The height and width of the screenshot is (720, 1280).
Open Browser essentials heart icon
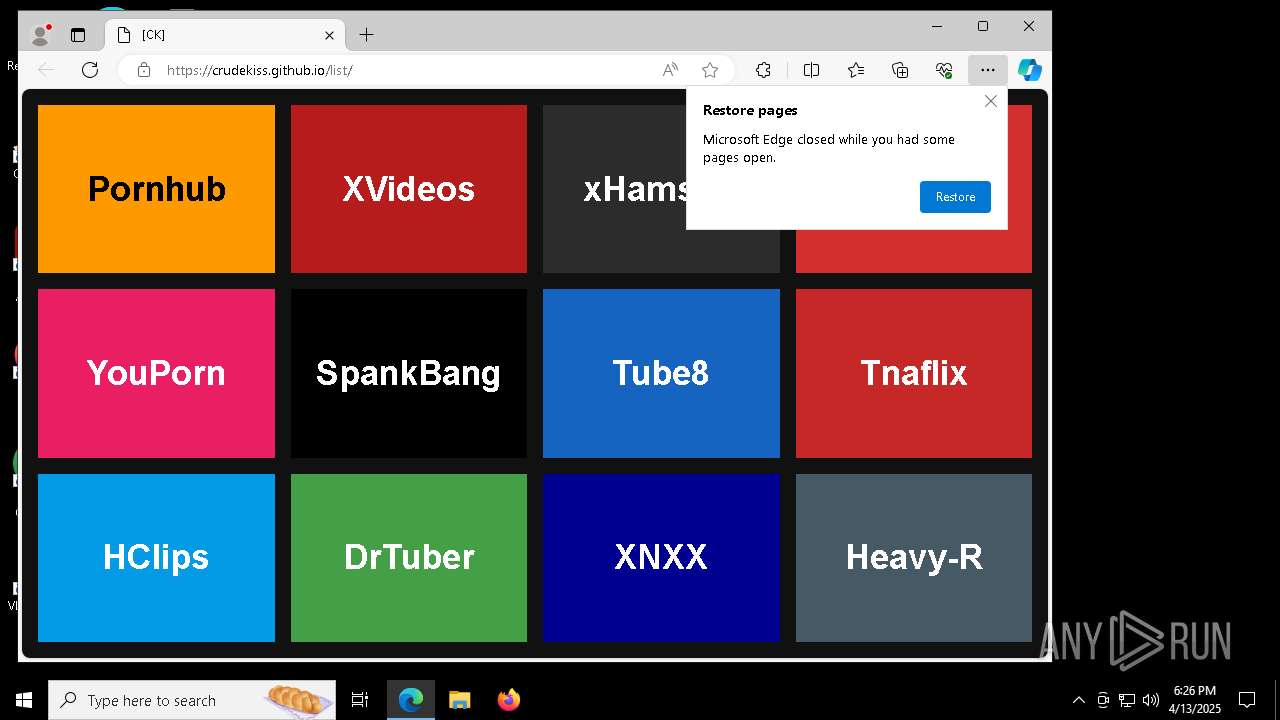click(x=944, y=70)
